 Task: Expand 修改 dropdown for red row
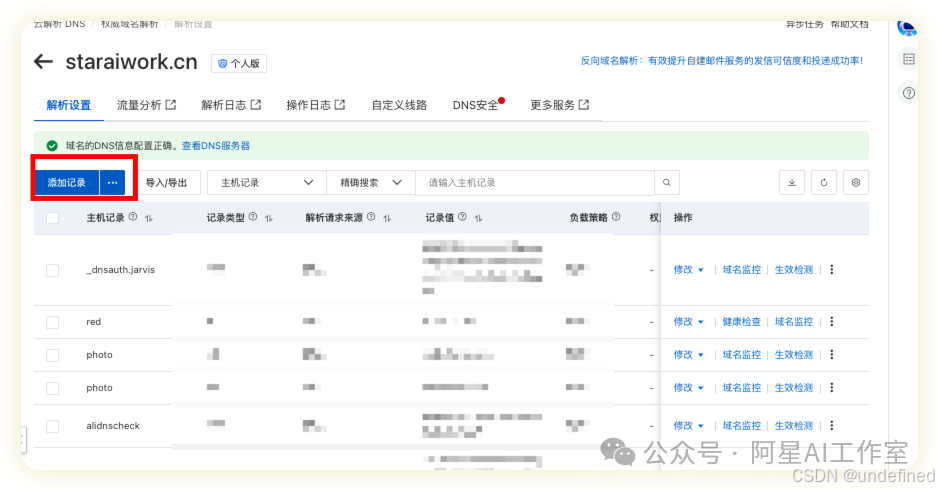[688, 322]
